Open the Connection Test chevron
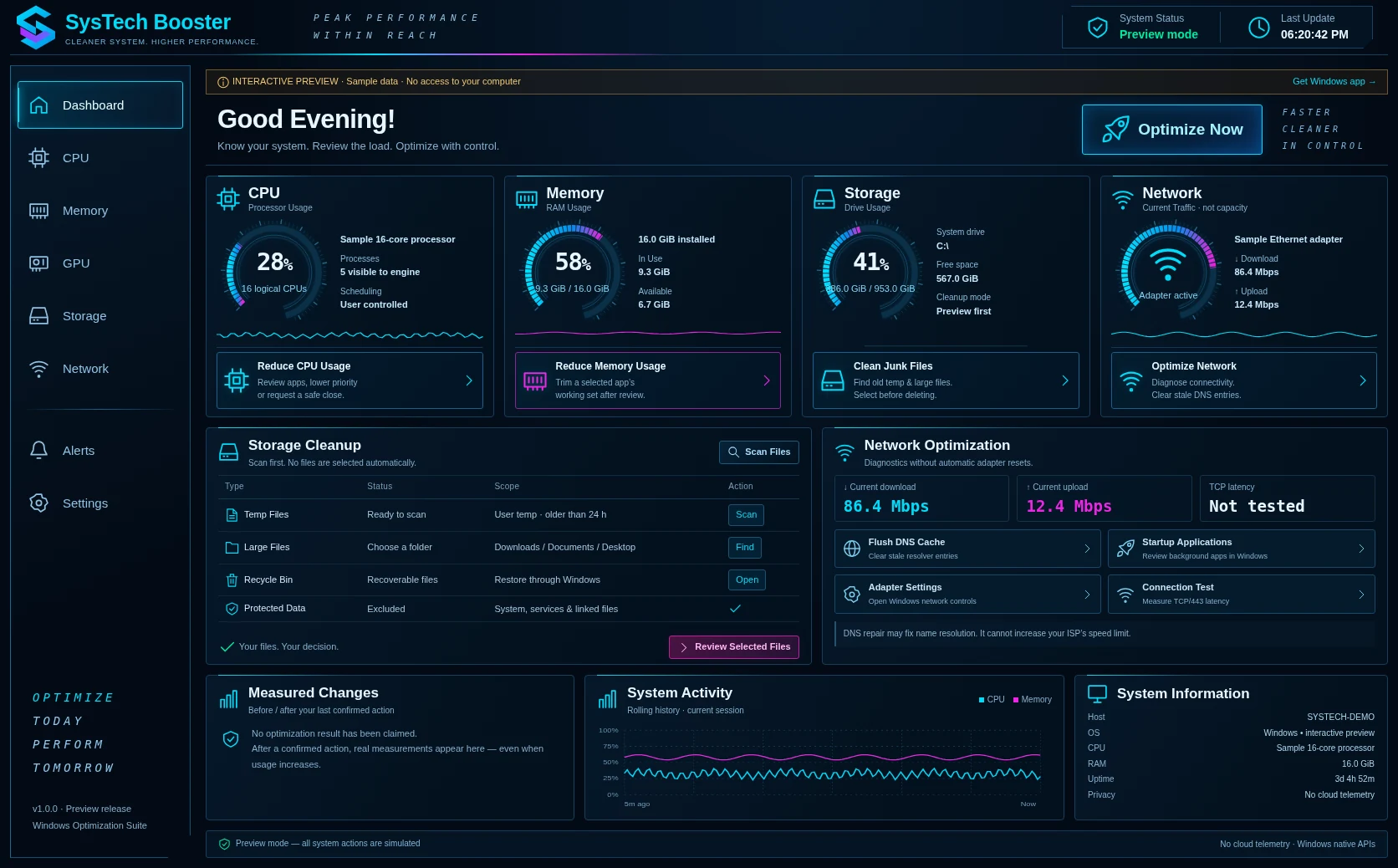This screenshot has height=868, width=1398. [x=1361, y=595]
